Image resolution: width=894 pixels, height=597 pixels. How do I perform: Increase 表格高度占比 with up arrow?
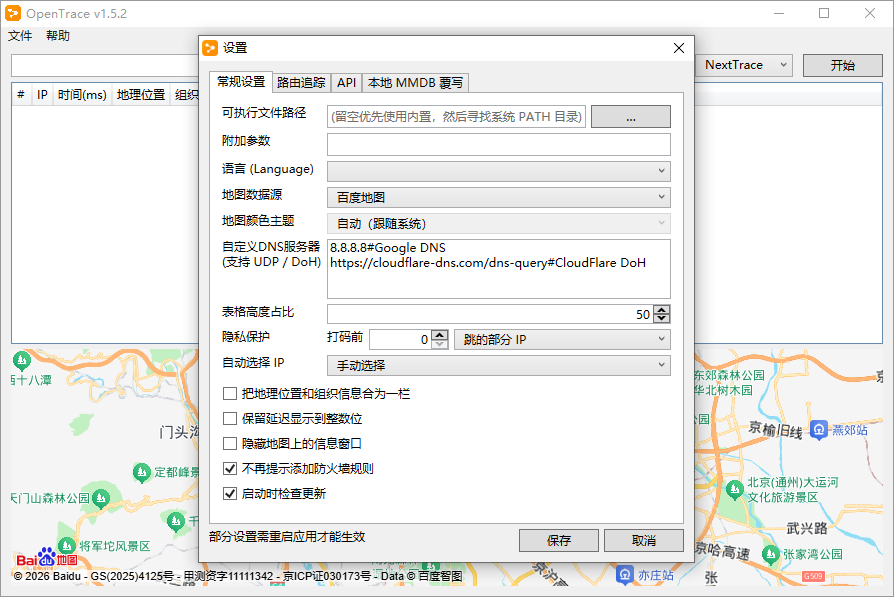(661, 310)
